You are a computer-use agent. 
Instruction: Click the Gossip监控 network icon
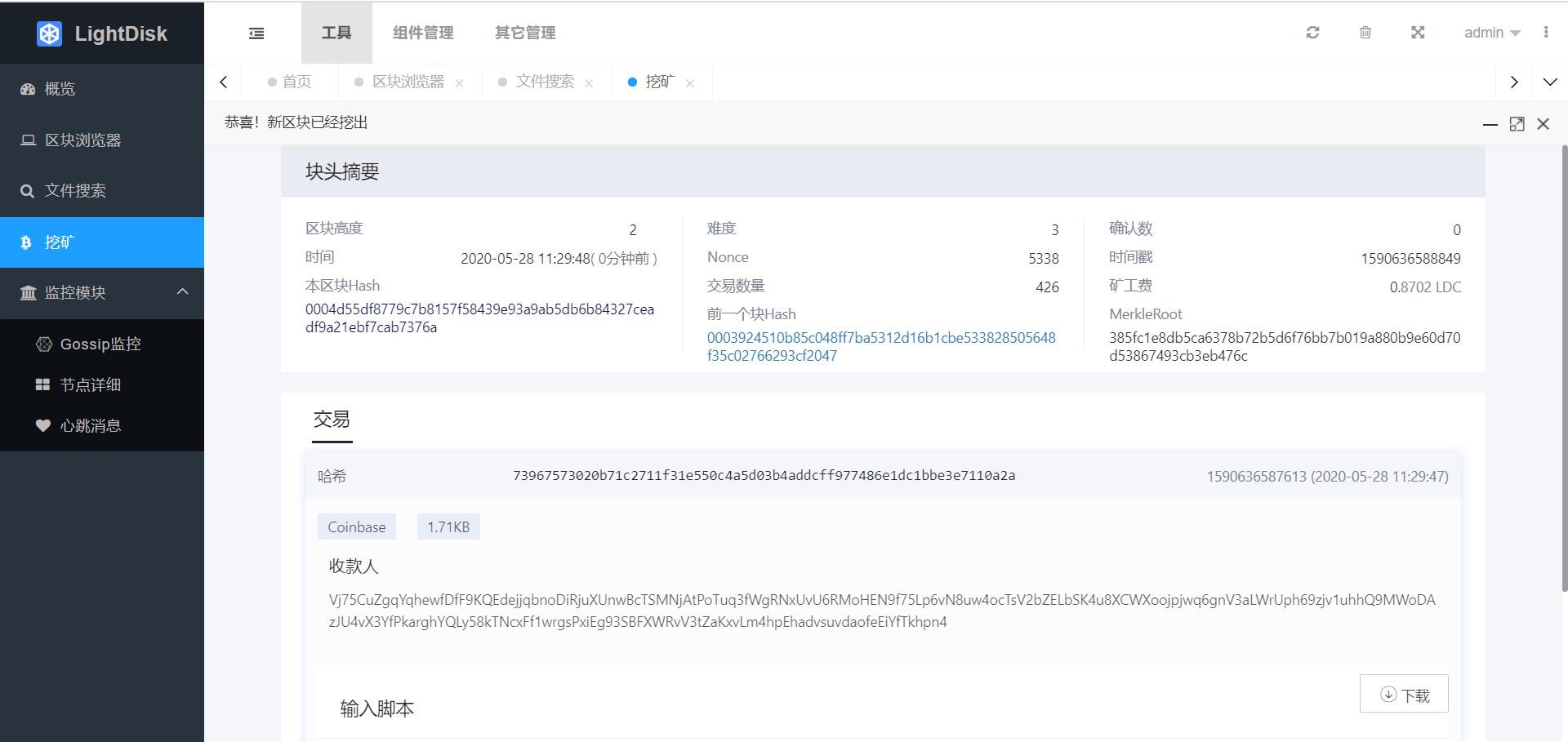(44, 344)
